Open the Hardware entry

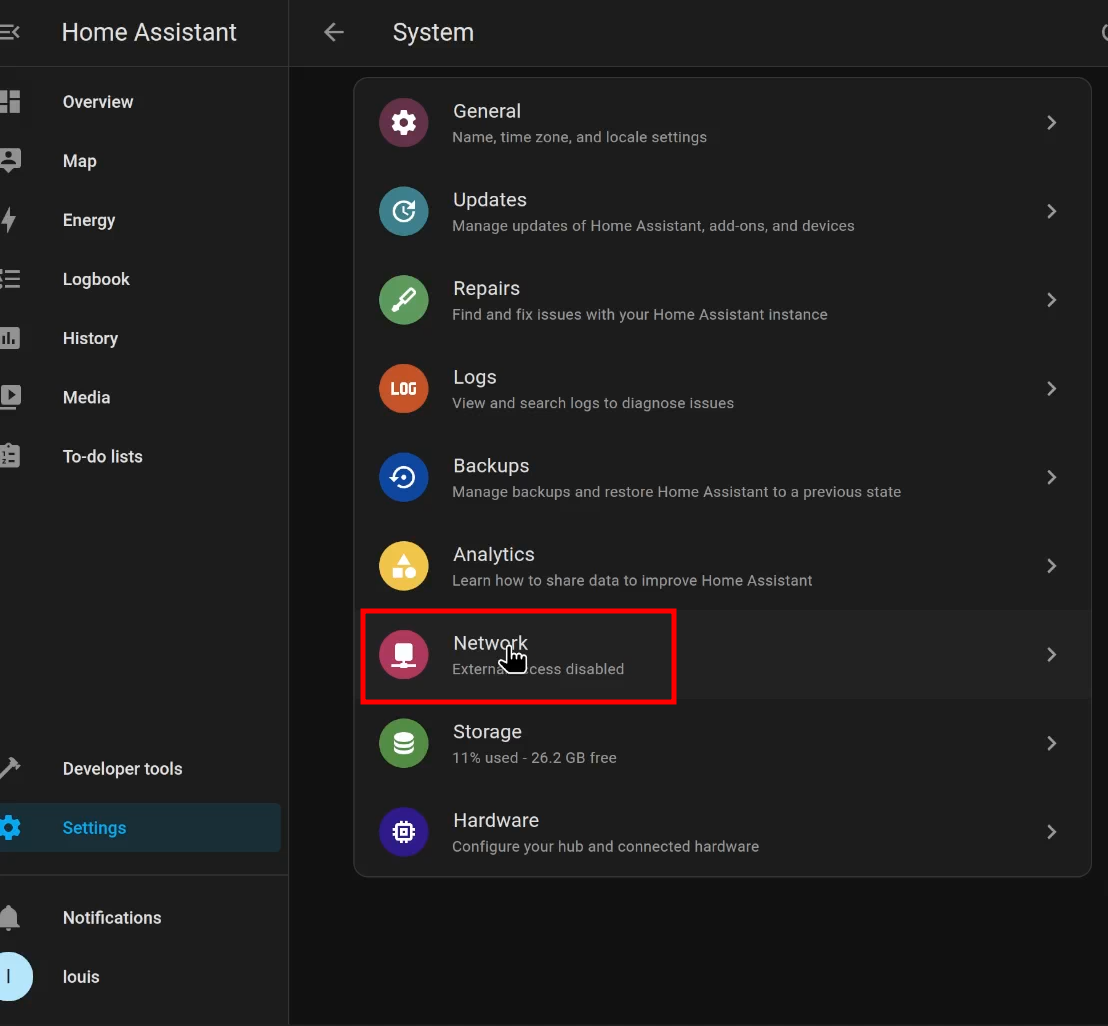pos(722,832)
